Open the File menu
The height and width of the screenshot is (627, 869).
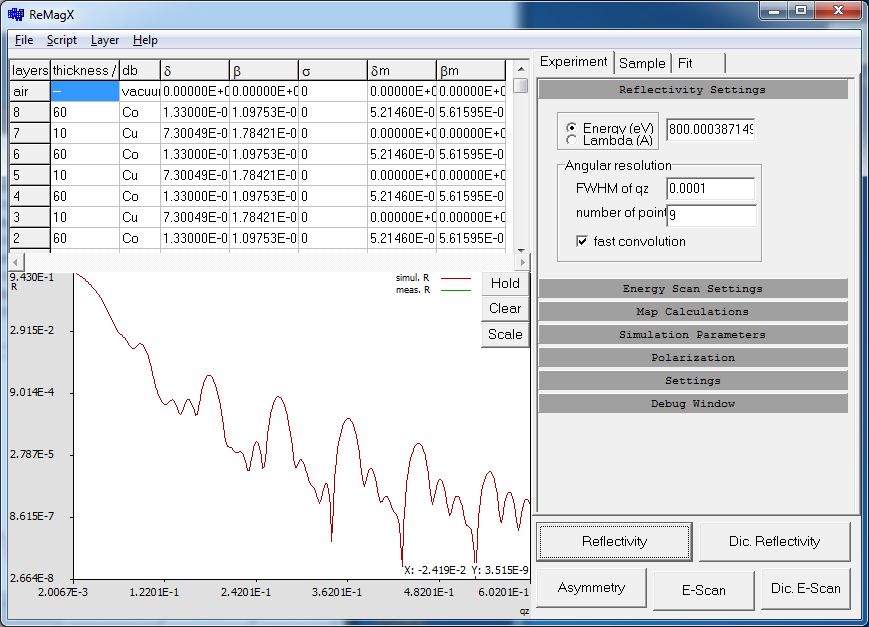pyautogui.click(x=24, y=40)
